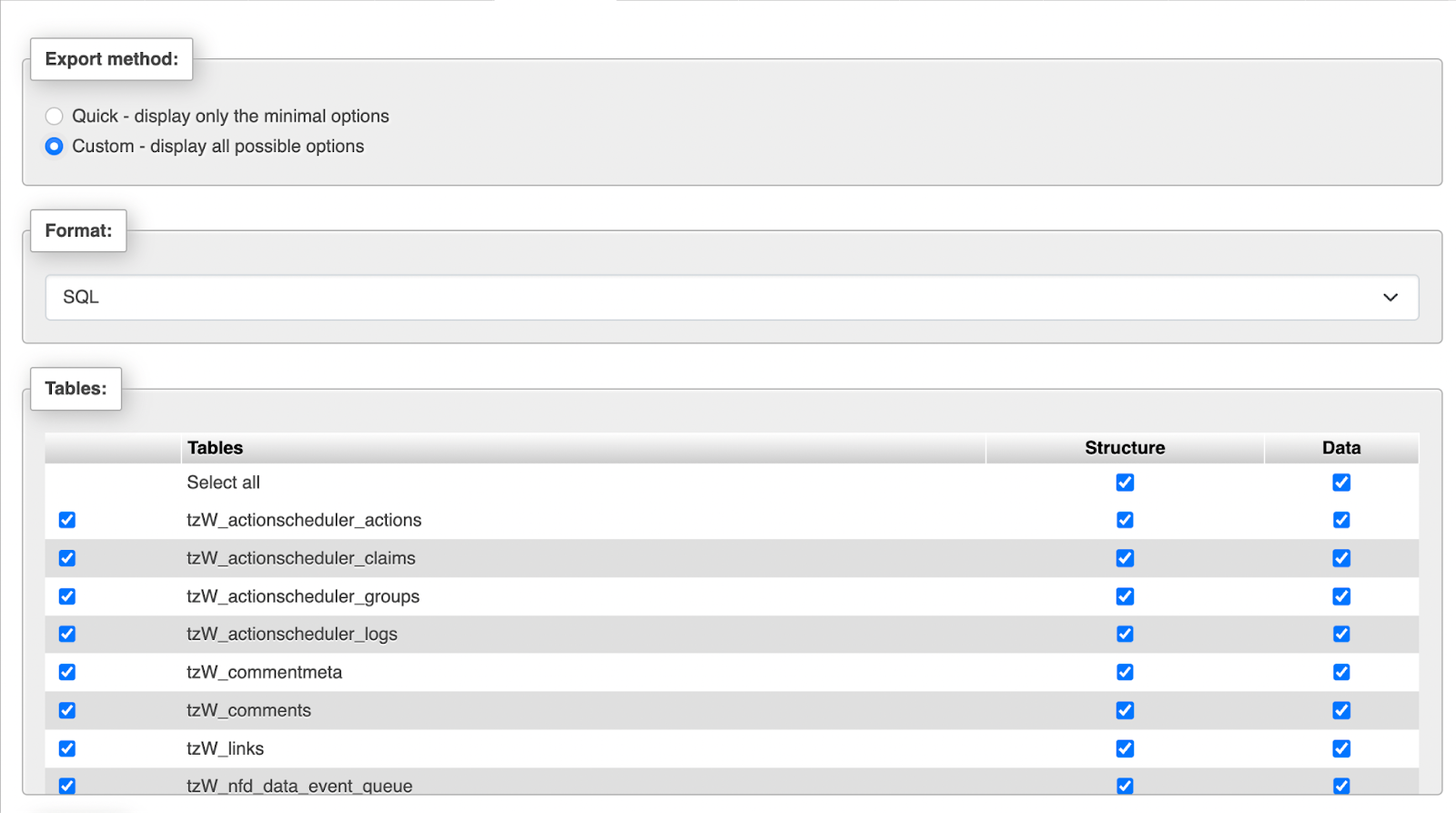
Task: Toggle Structure checkbox for tzW_comments
Action: point(1125,710)
